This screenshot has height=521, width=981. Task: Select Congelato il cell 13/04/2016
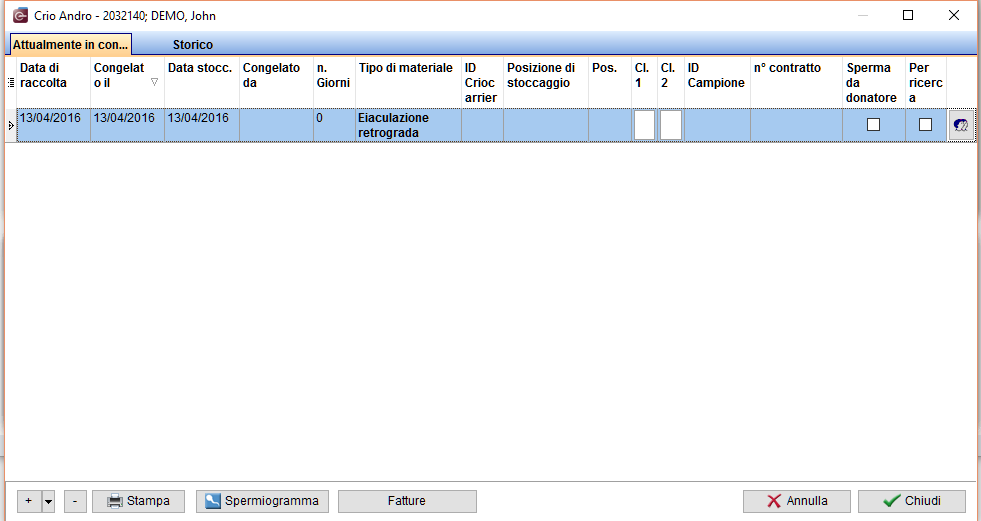click(128, 125)
